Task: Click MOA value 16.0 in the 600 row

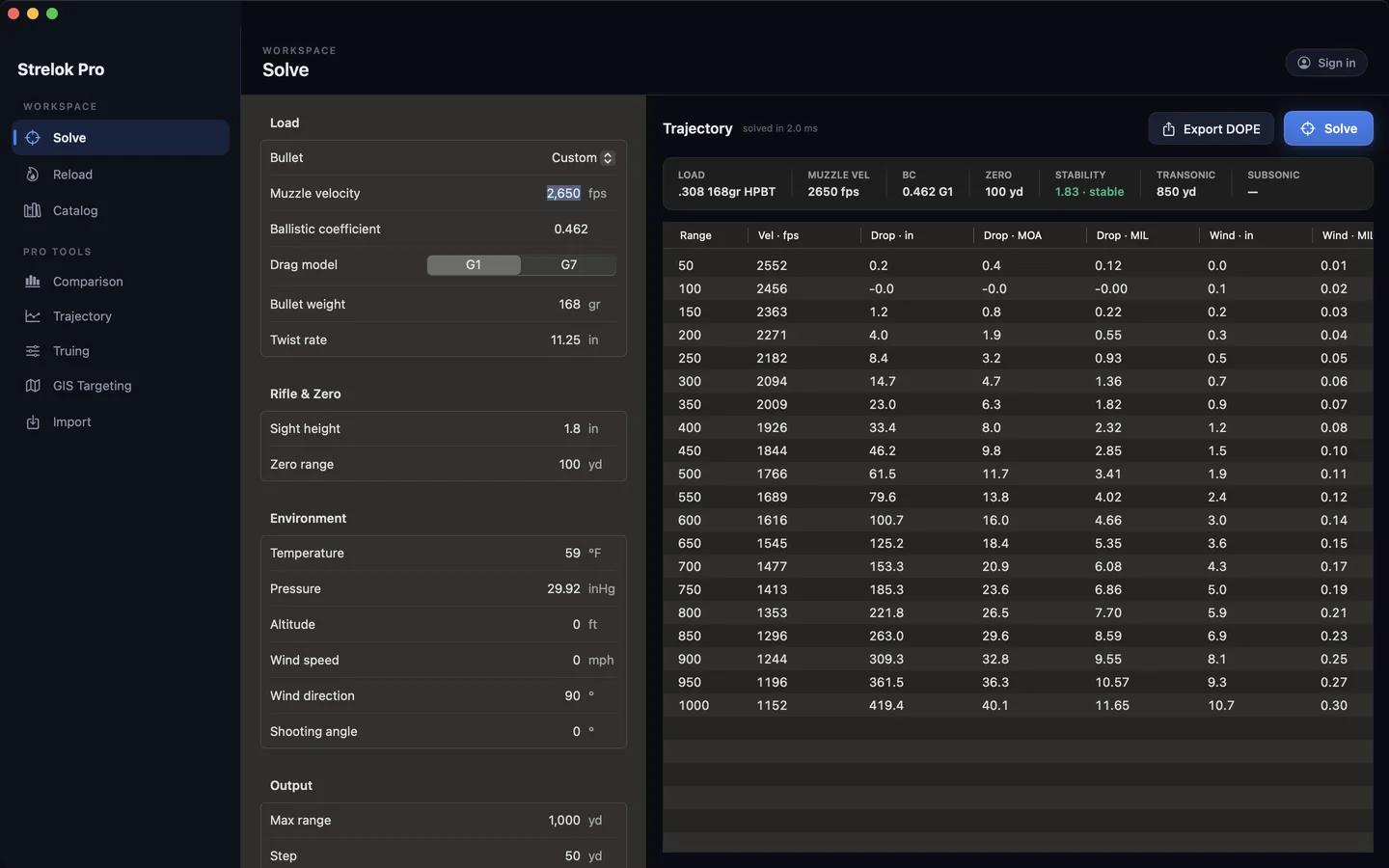Action: 995,520
